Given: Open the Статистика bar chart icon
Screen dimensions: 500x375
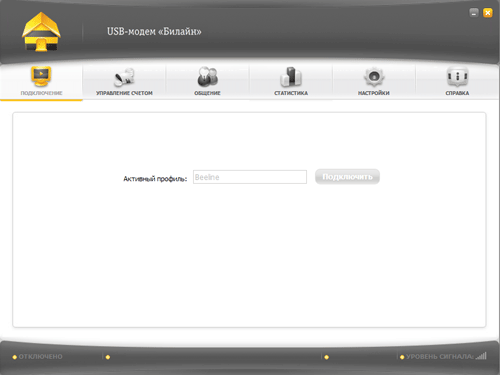Looking at the screenshot, I should click(291, 77).
